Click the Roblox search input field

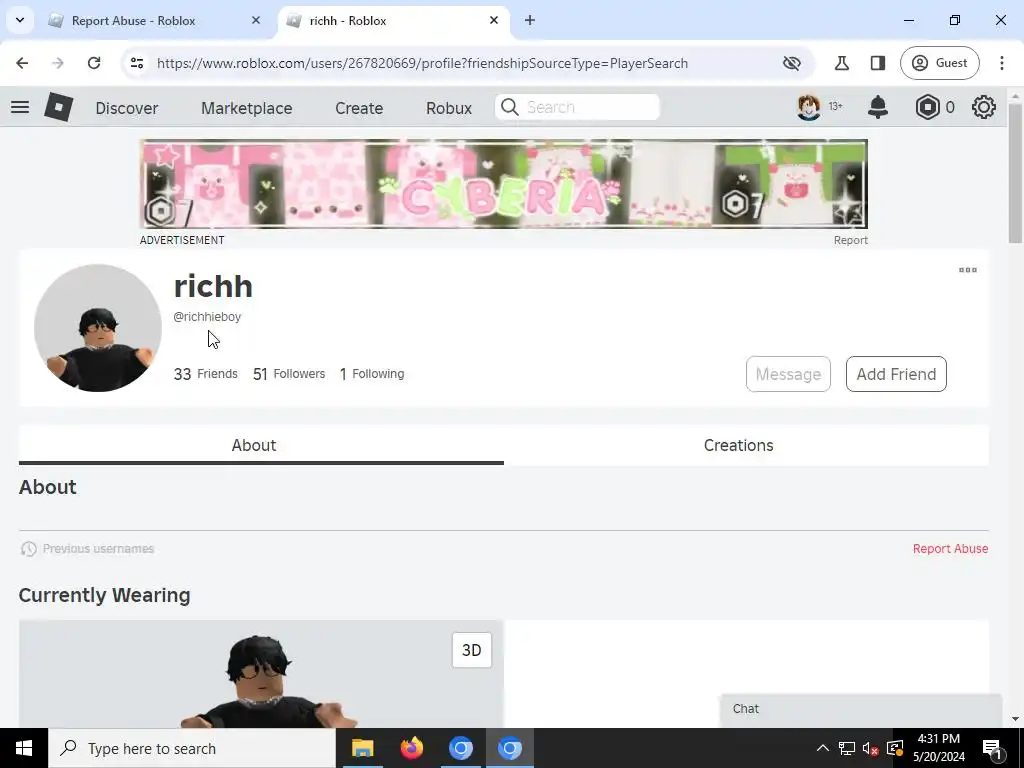[x=577, y=107]
